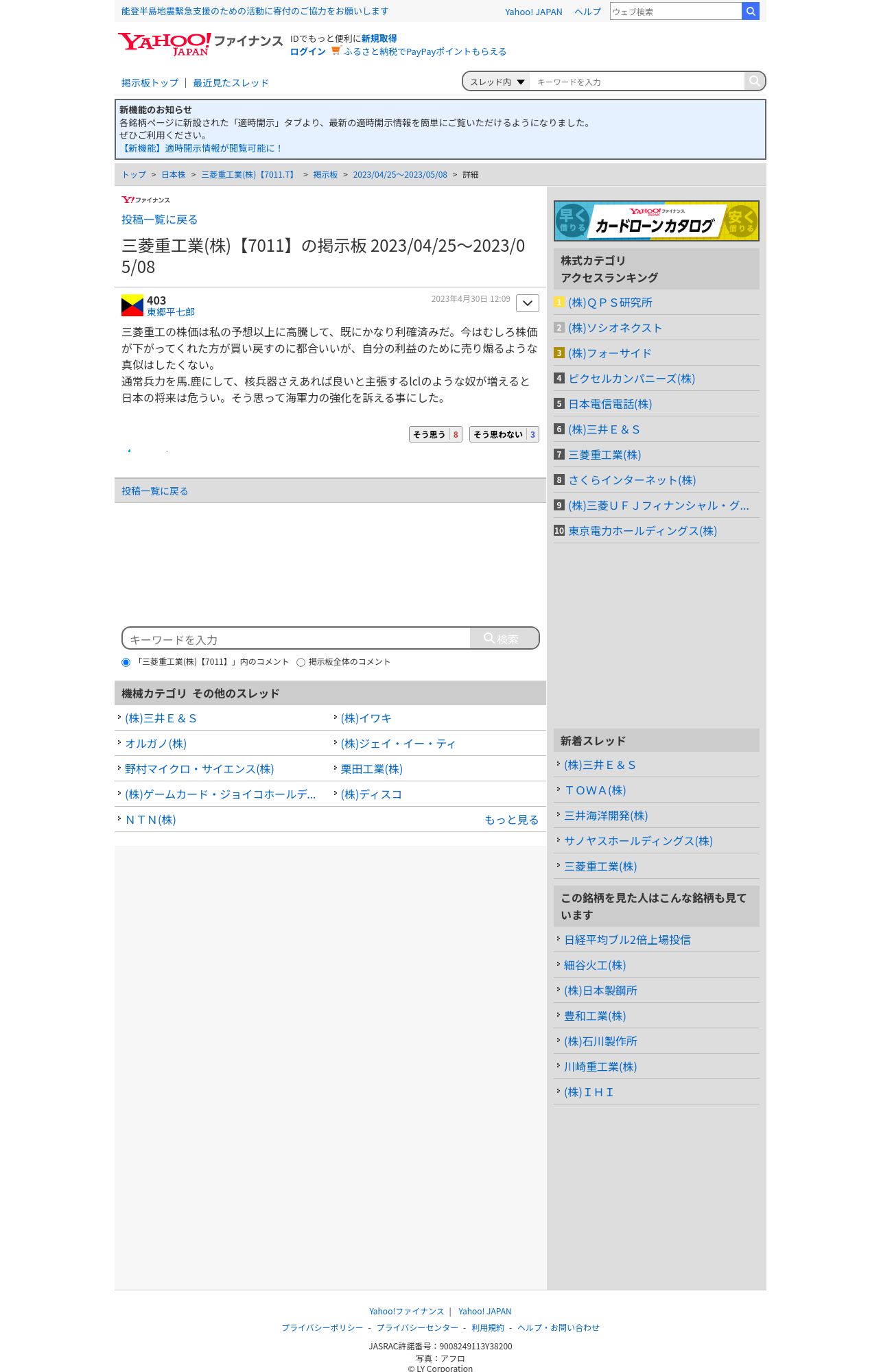Select 掲示板全体のコメント radio button

click(301, 663)
